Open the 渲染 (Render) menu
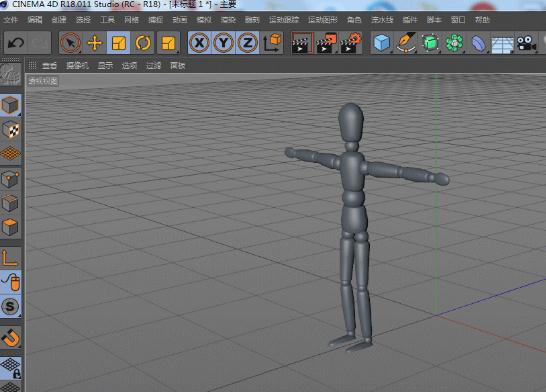Screen dimensions: 546x392 coord(228,20)
